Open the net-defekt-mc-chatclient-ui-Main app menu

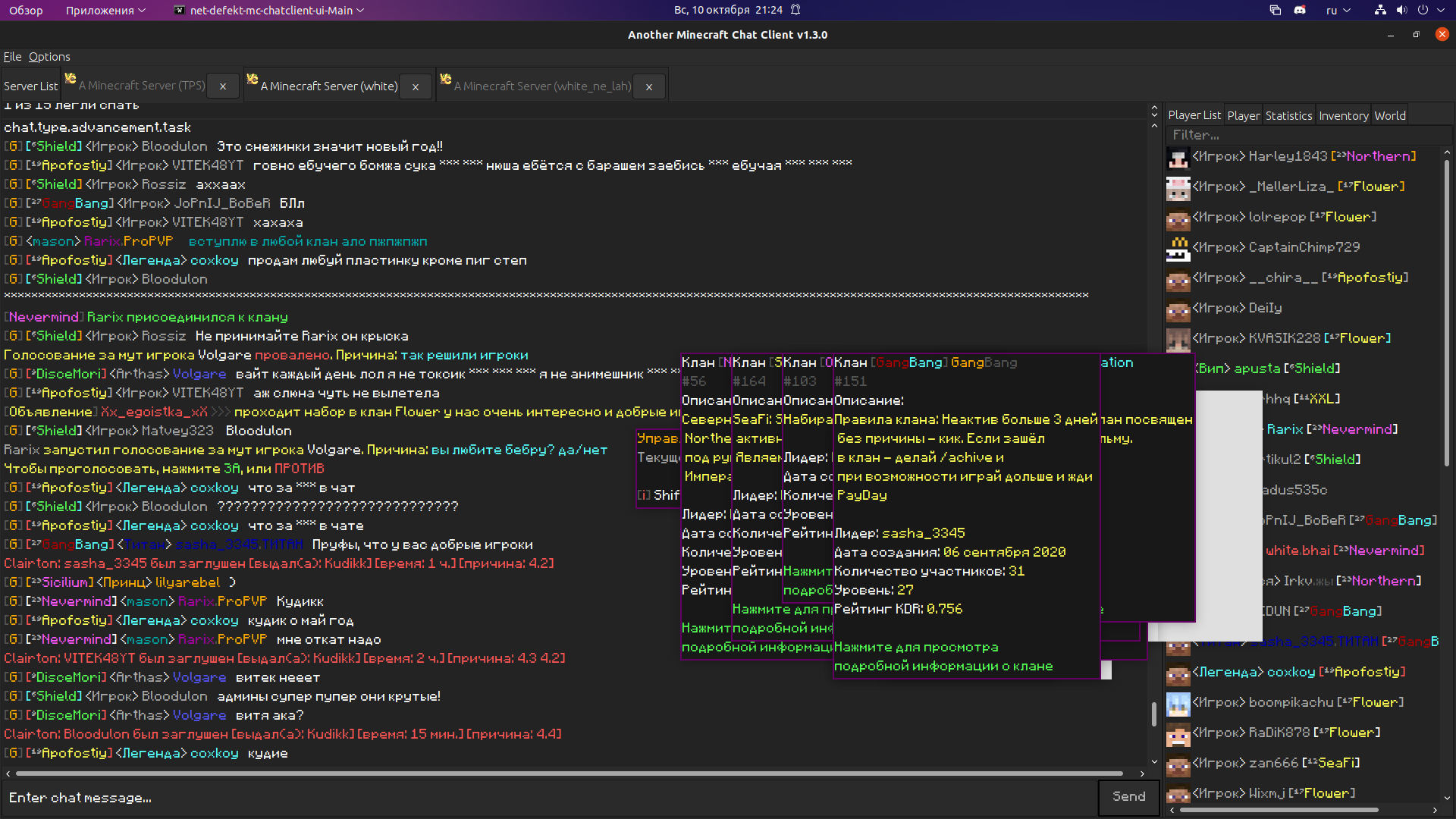click(x=269, y=10)
